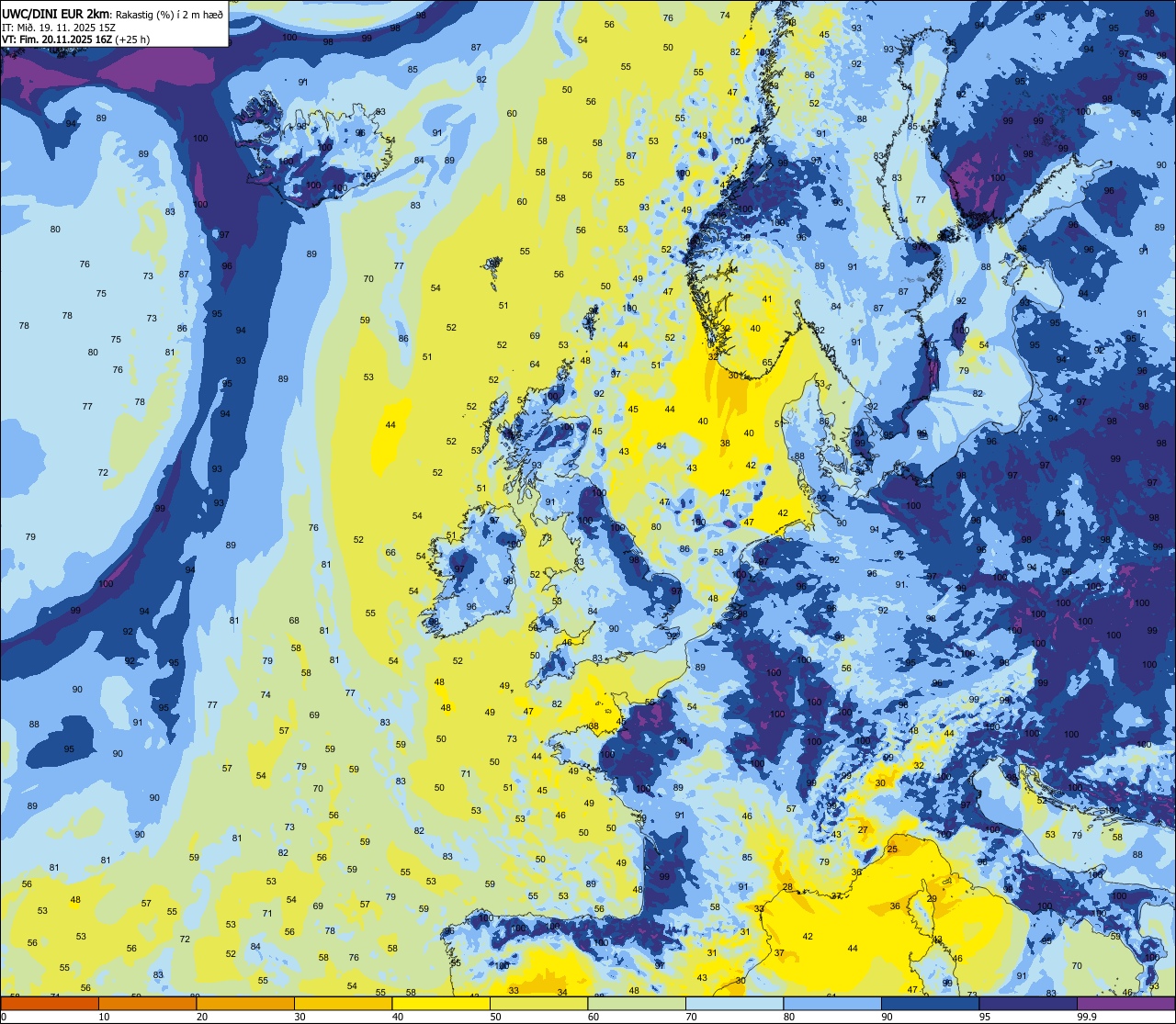Click the 60–70 pale green legend swatch
Screen dimensions: 1176x1024
638,1004
